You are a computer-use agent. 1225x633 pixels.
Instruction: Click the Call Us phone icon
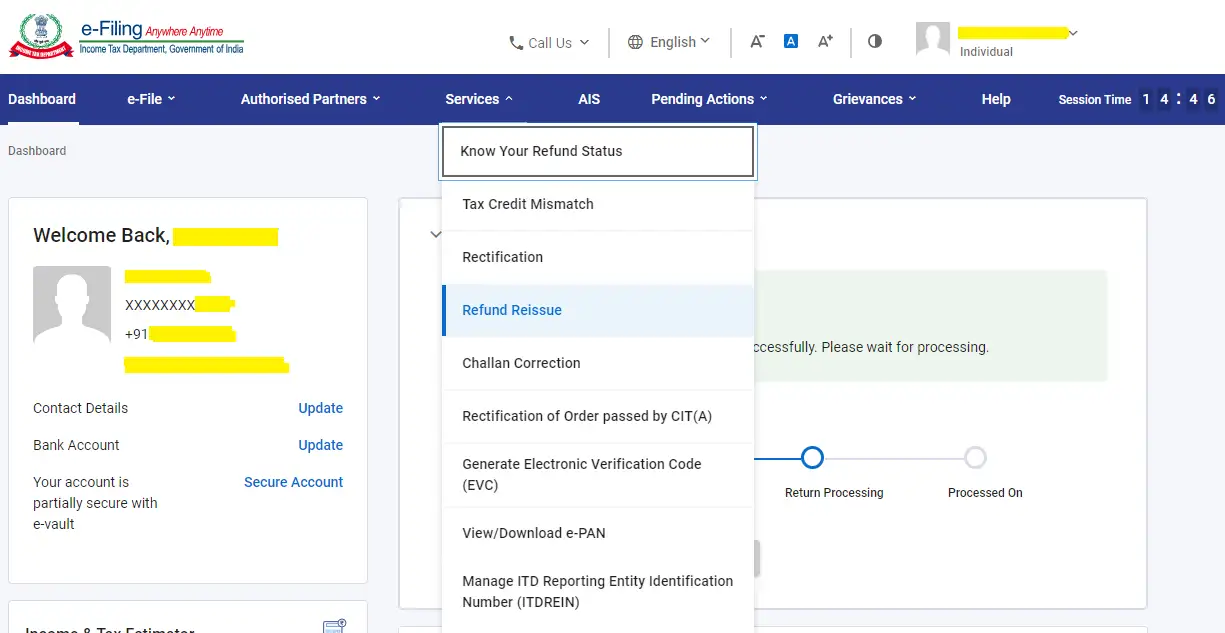pyautogui.click(x=515, y=42)
